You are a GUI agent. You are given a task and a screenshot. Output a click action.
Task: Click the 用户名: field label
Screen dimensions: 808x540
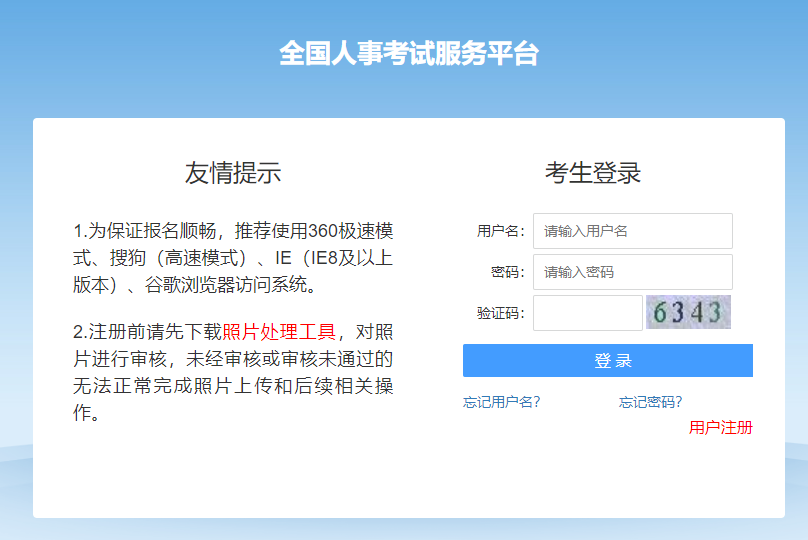pyautogui.click(x=501, y=231)
